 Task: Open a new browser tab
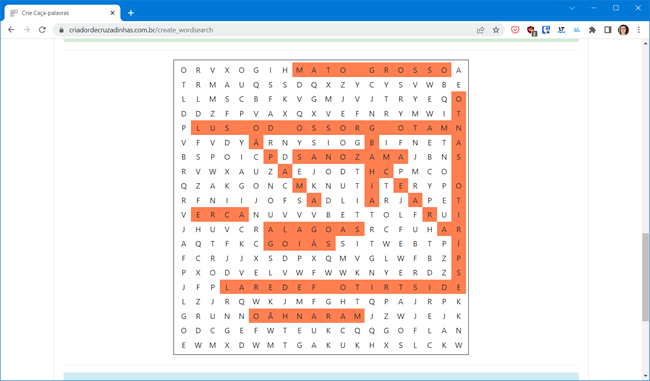[131, 13]
